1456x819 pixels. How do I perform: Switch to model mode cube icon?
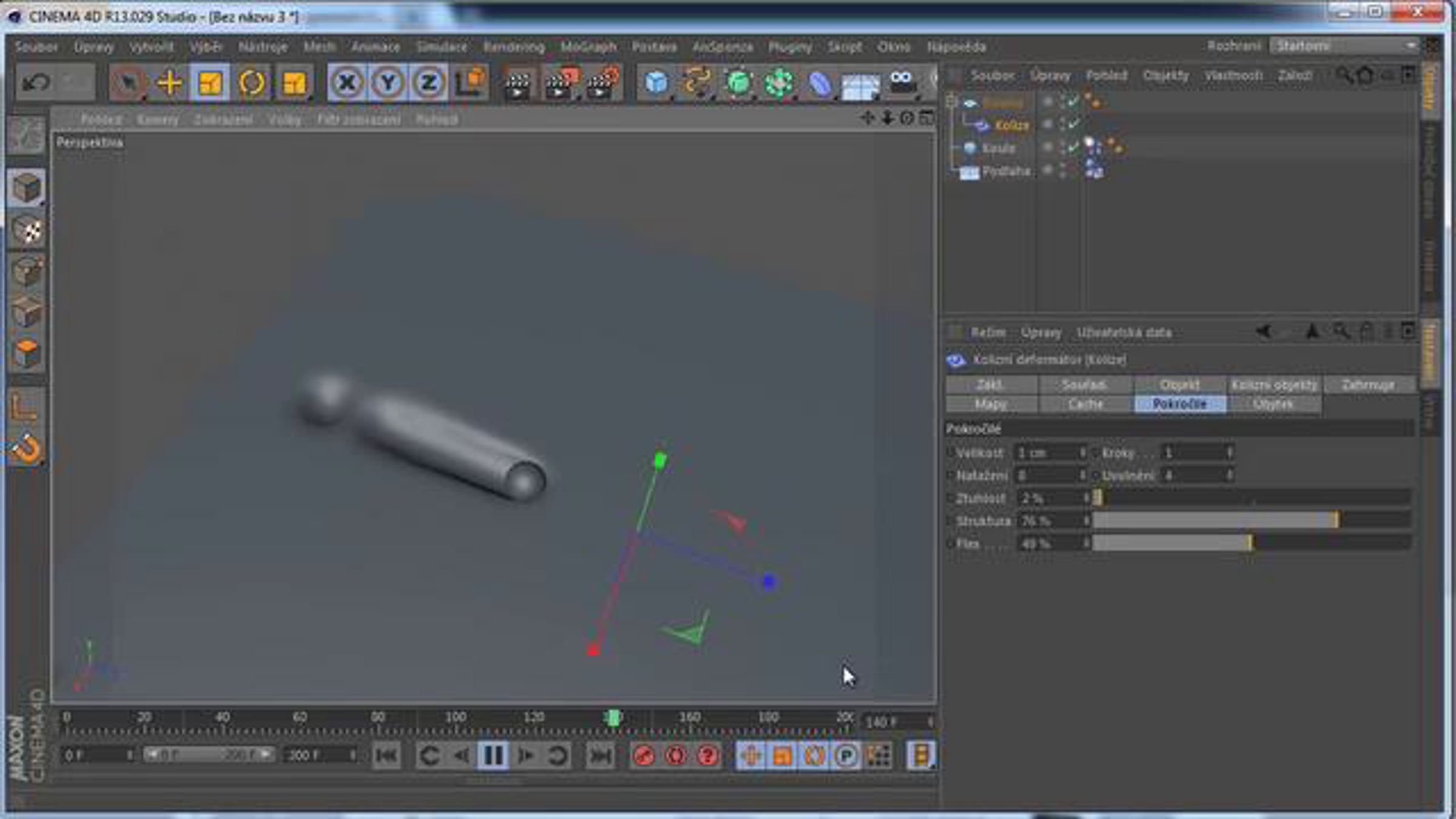(x=26, y=187)
